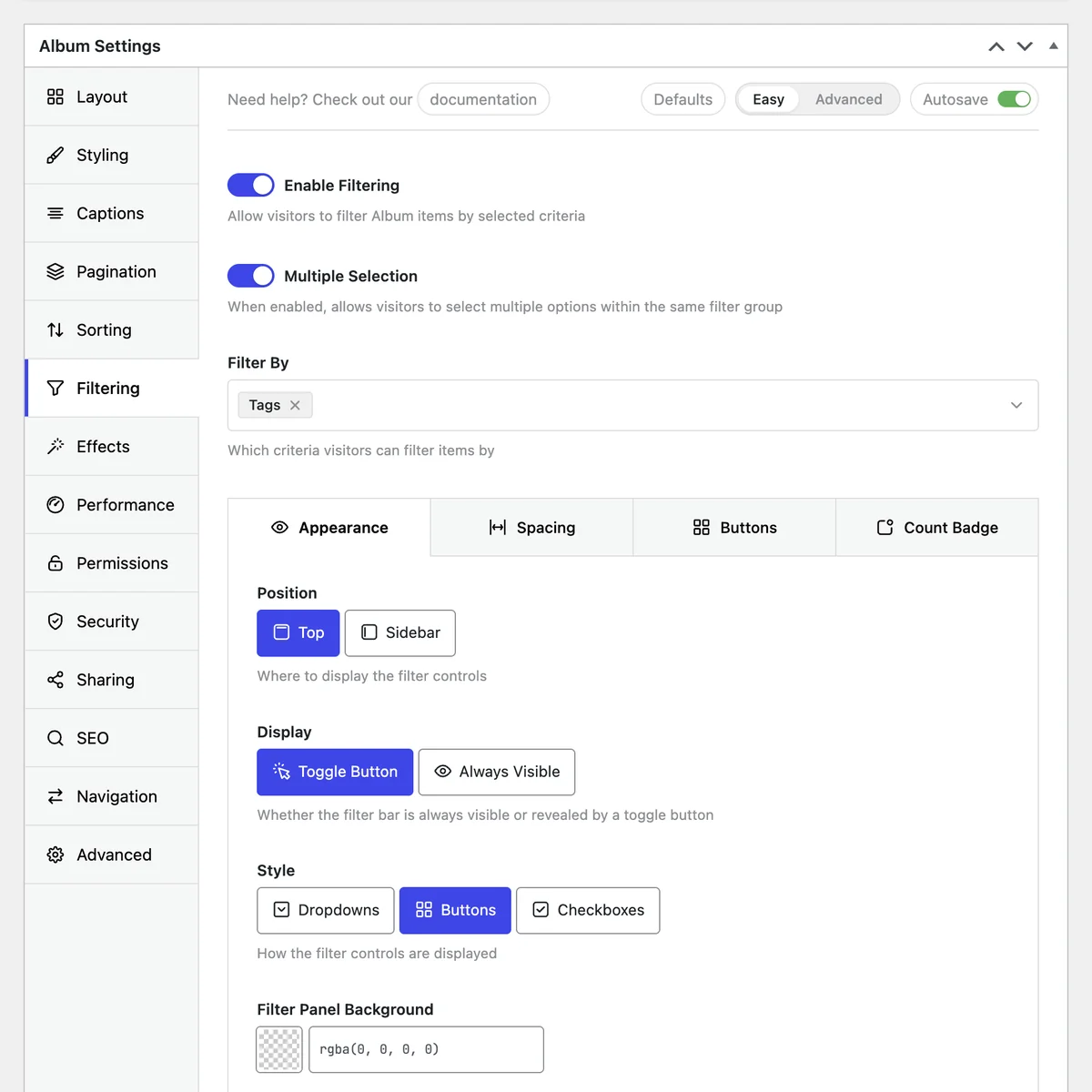Image resolution: width=1092 pixels, height=1092 pixels.
Task: Click the eye icon in Always Visible
Action: [x=443, y=771]
